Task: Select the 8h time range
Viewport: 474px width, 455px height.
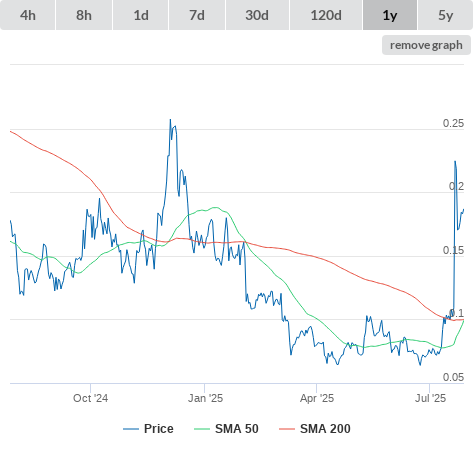Action: pyautogui.click(x=84, y=15)
